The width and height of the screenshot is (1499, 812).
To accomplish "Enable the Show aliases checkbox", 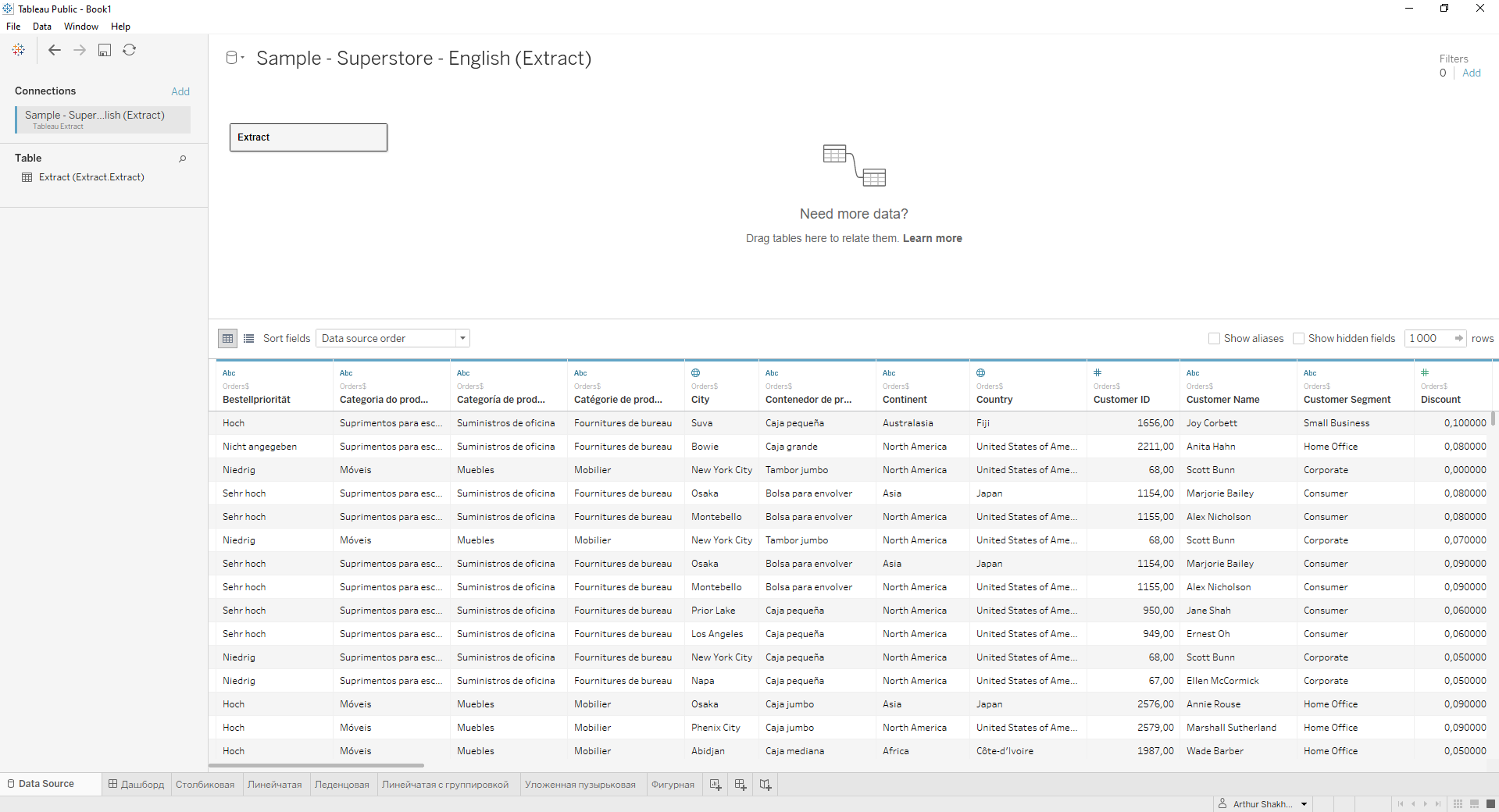I will [1214, 338].
